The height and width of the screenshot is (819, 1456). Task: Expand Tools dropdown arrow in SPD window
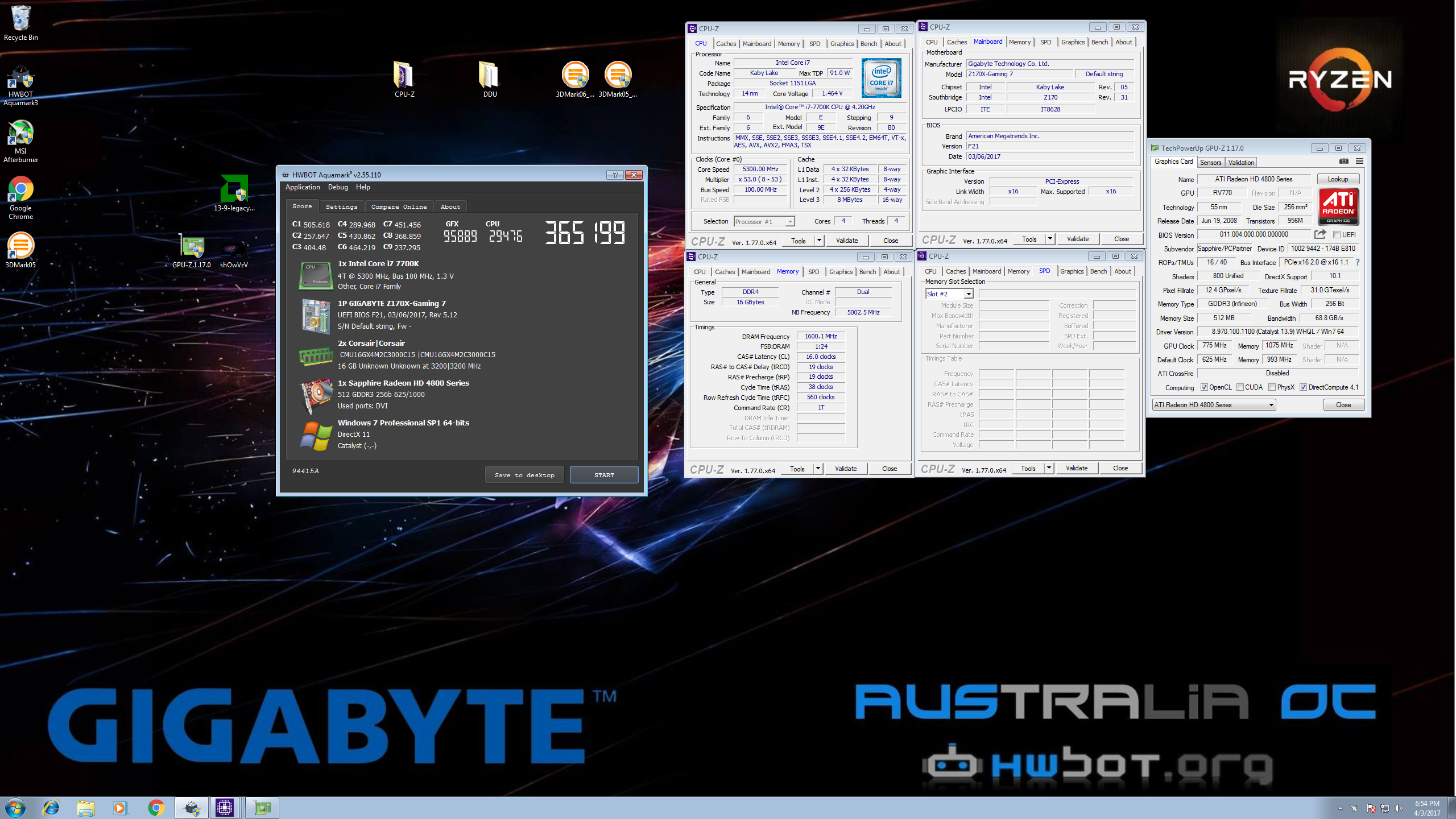pos(1049,468)
